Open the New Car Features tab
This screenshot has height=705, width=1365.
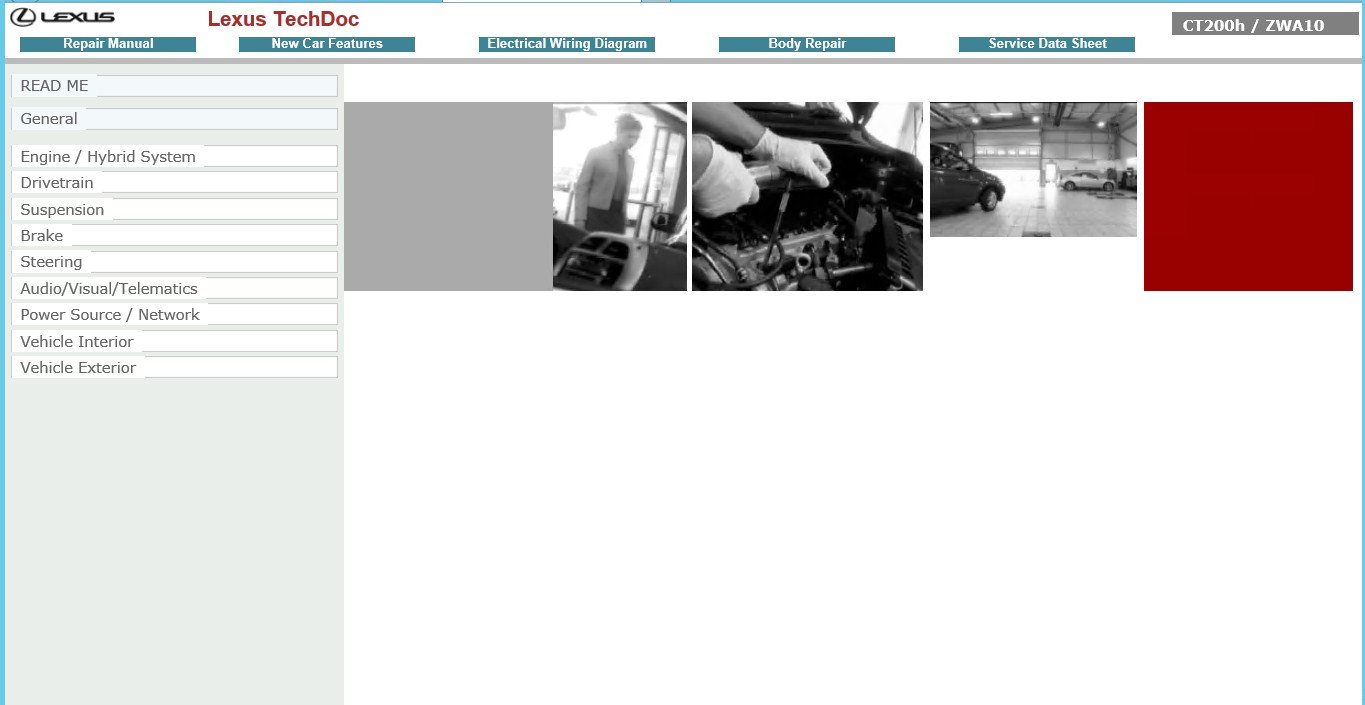click(327, 44)
